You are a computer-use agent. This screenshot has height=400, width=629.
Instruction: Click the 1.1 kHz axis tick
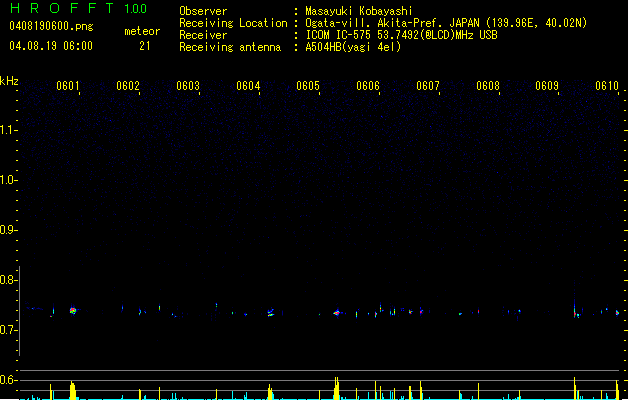[x=7, y=130]
